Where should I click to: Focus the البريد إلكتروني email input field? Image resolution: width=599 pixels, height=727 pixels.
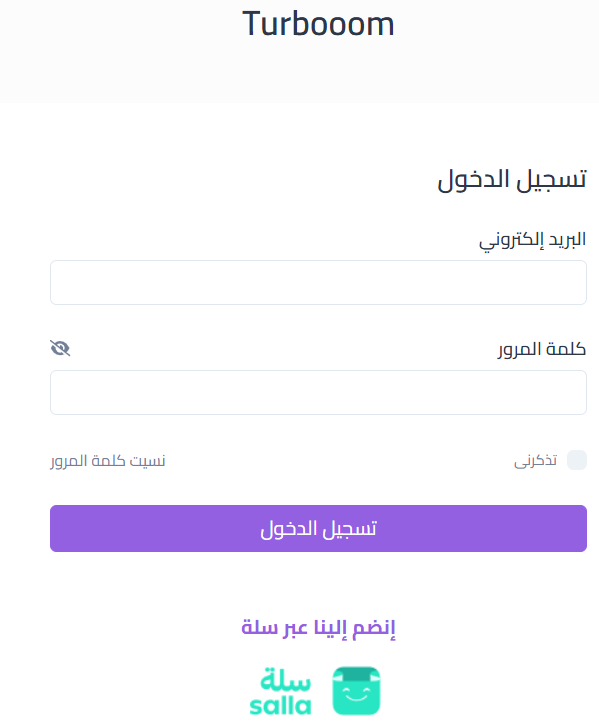[x=319, y=282]
